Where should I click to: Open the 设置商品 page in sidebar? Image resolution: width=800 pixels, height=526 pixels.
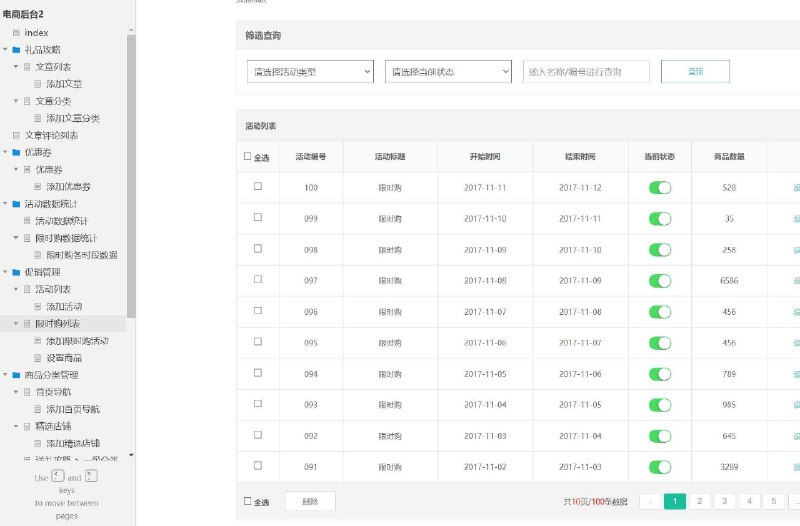[64, 358]
